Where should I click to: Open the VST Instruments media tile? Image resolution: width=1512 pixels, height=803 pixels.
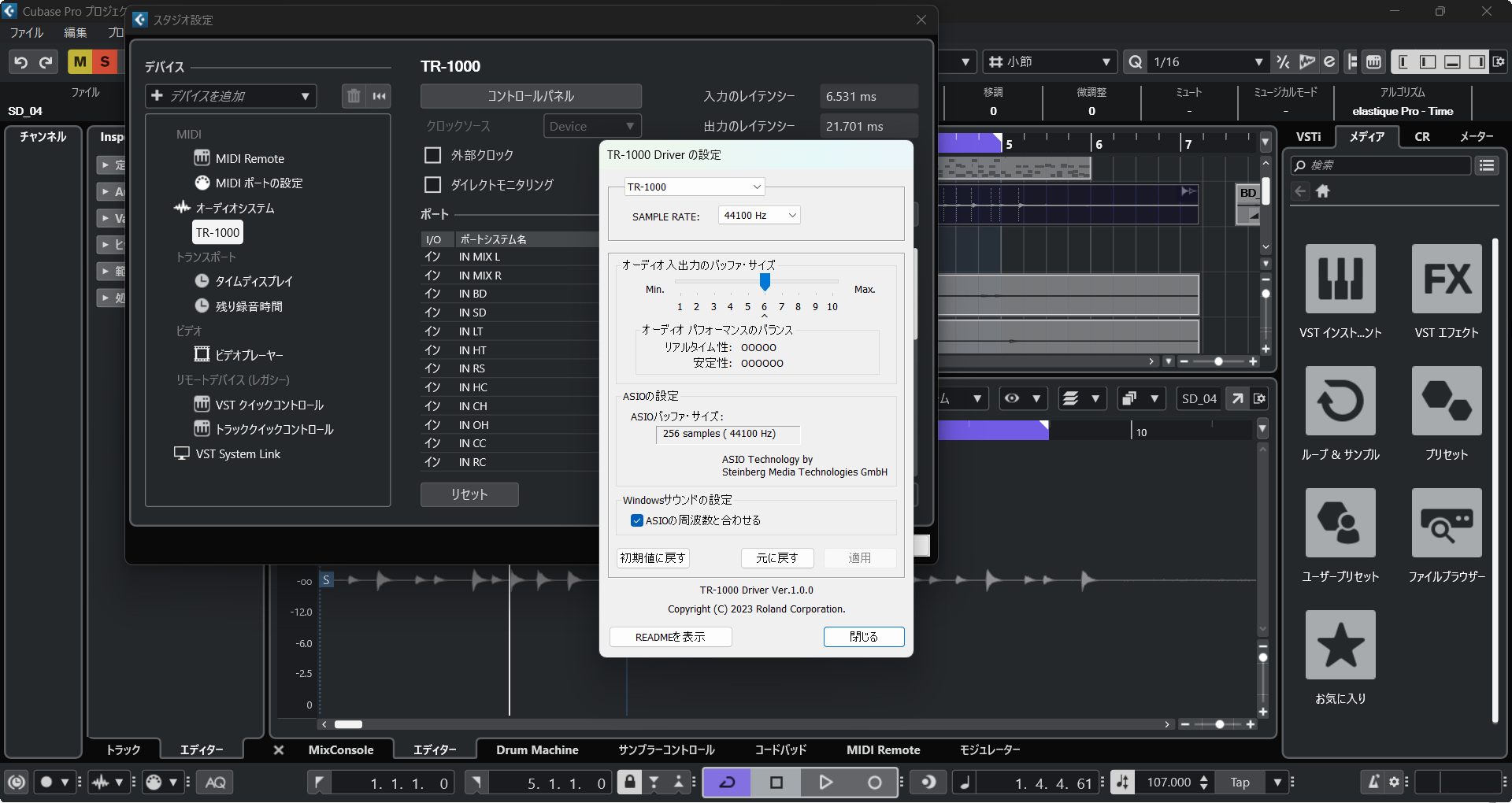coord(1340,279)
